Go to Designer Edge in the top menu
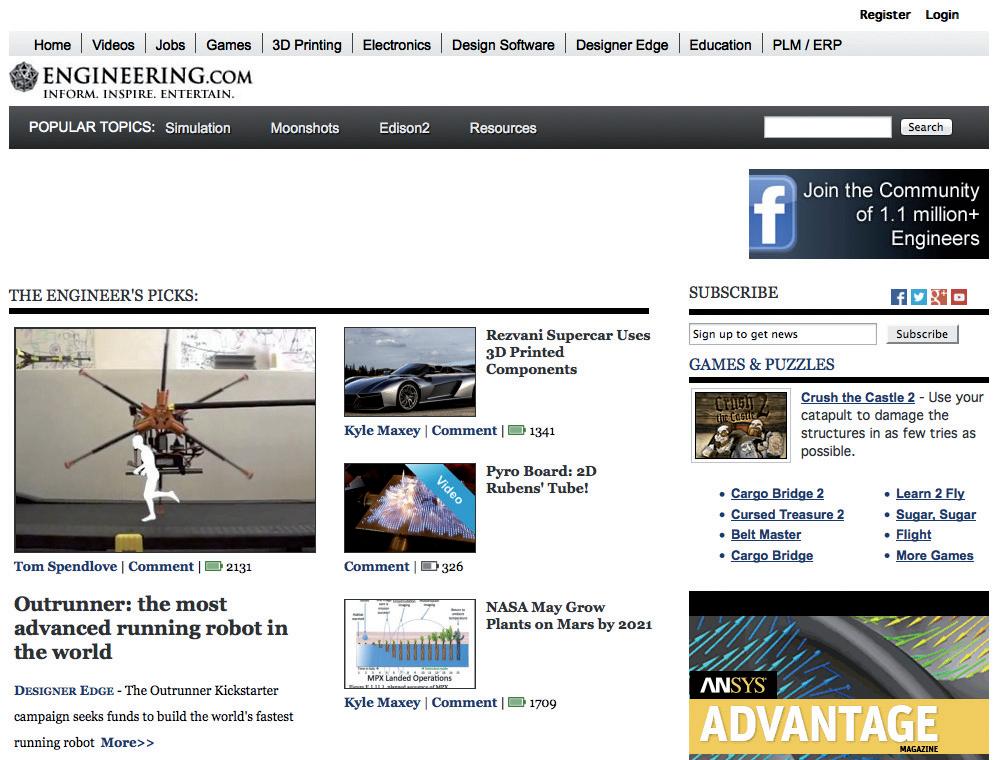 [622, 45]
